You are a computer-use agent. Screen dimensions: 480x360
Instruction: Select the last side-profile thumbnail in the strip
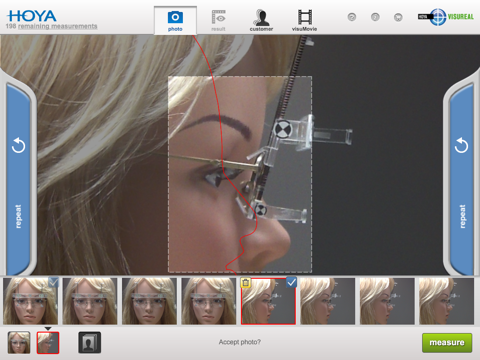click(x=446, y=301)
